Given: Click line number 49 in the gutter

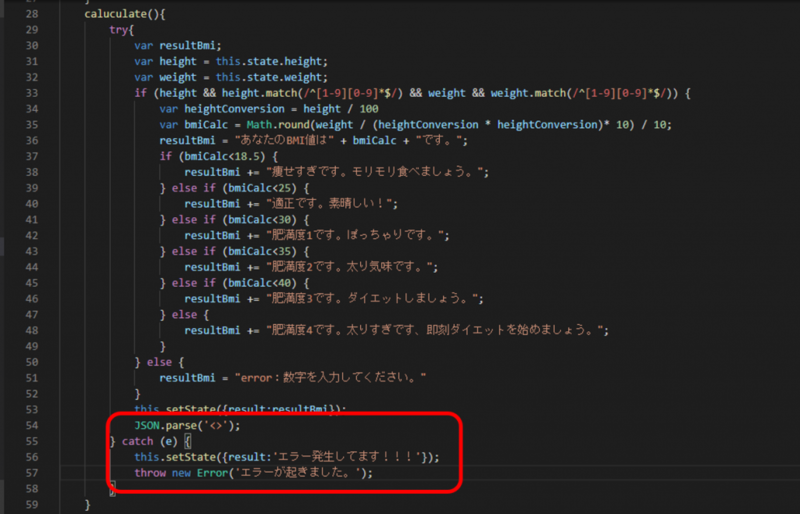Looking at the screenshot, I should pyautogui.click(x=31, y=347).
